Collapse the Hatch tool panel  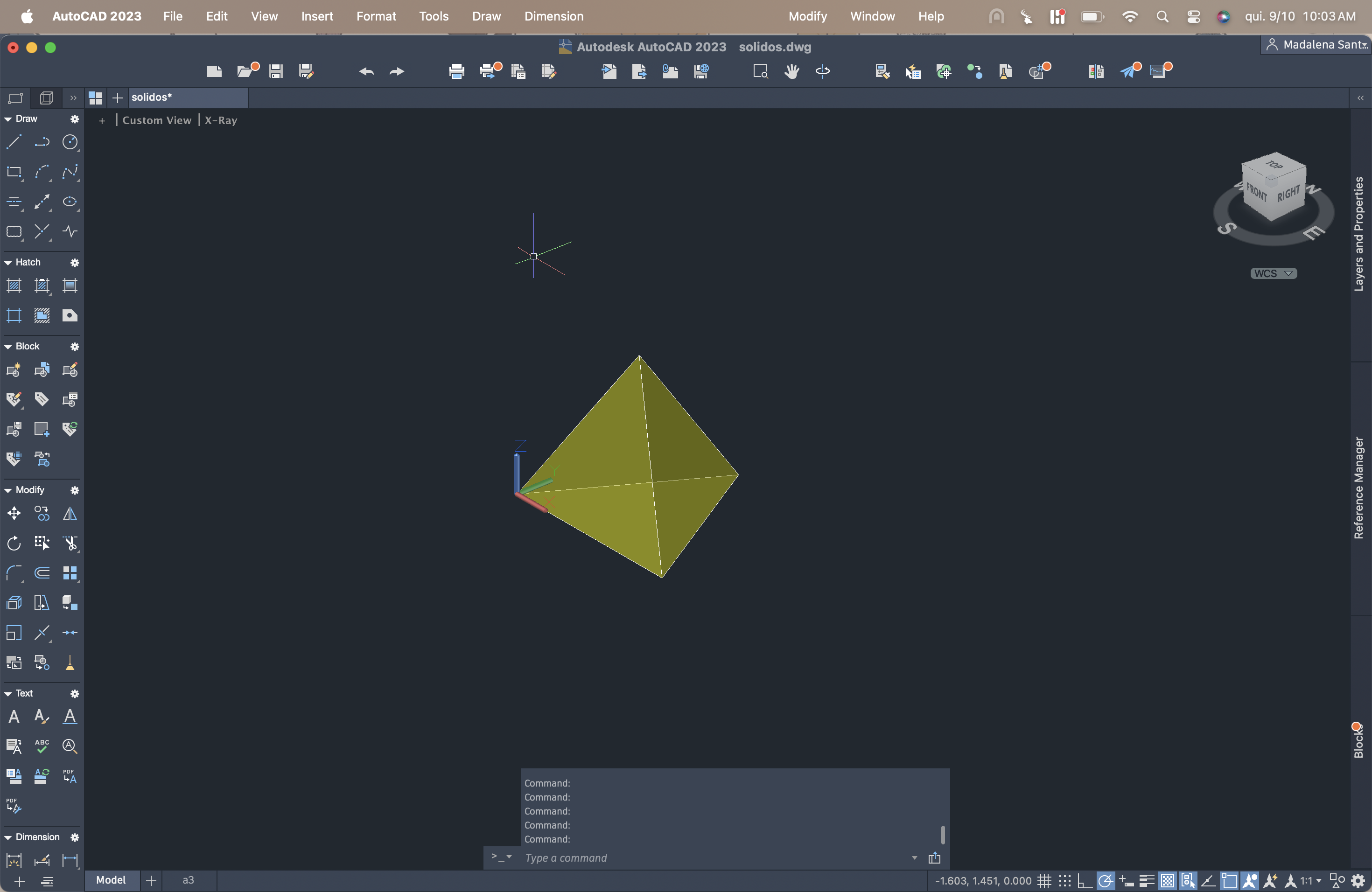coord(8,262)
